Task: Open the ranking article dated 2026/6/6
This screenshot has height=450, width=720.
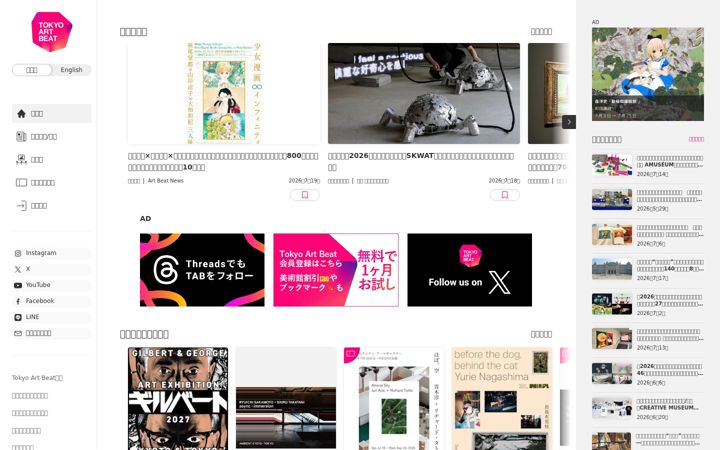Action: (647, 374)
